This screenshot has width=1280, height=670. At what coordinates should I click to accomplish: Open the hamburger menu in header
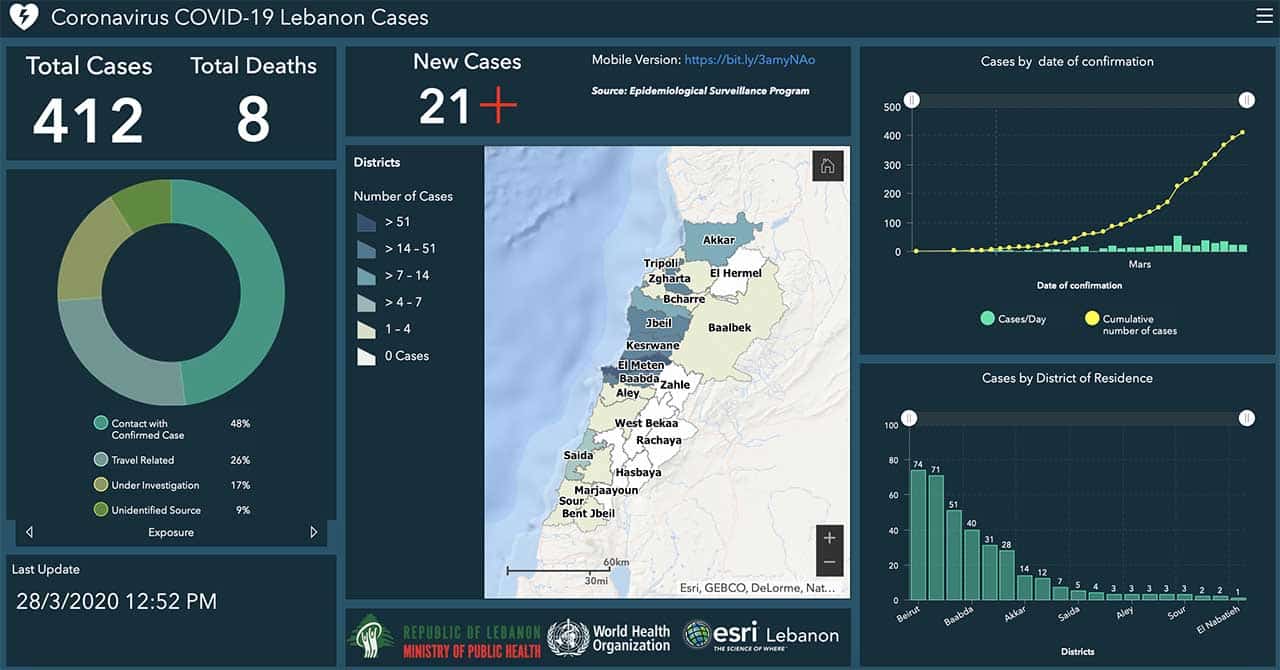[x=1264, y=16]
